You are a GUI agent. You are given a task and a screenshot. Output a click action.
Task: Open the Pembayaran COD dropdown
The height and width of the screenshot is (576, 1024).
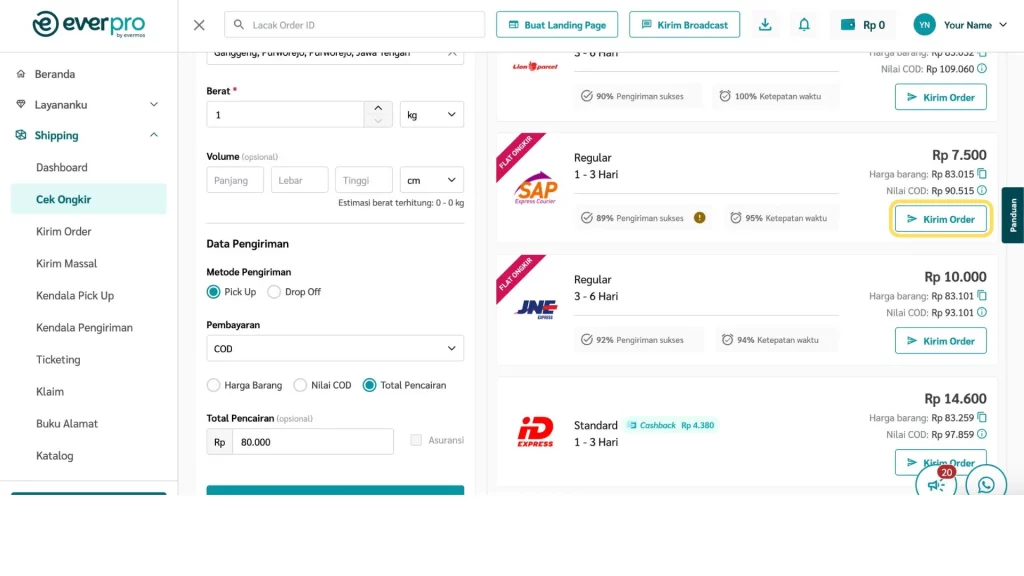pos(335,349)
